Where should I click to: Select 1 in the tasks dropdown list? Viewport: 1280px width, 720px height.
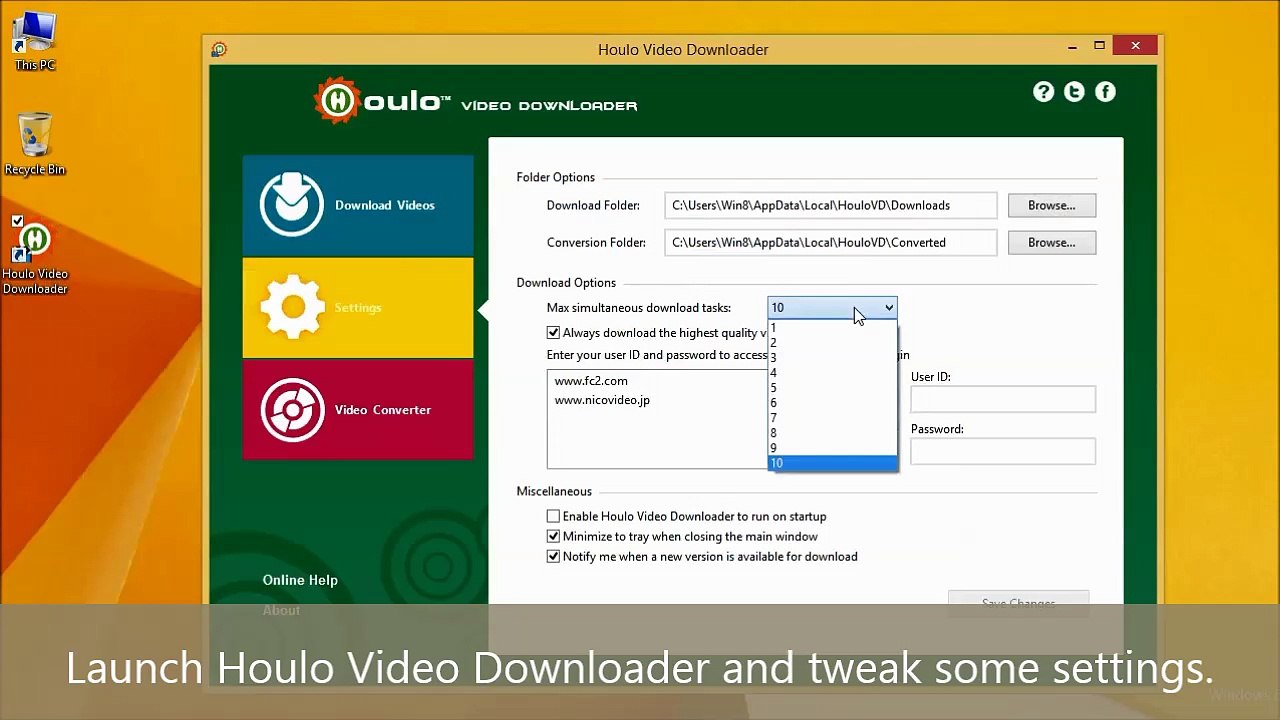832,328
